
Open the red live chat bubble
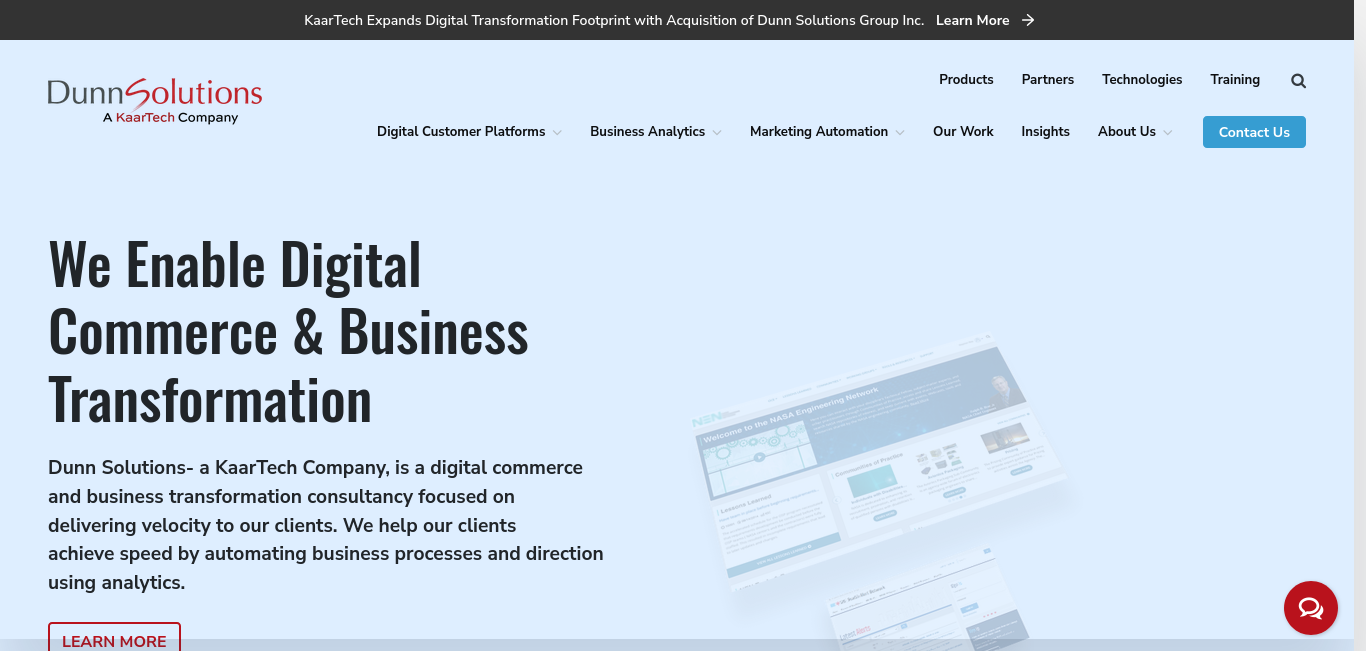click(x=1311, y=608)
